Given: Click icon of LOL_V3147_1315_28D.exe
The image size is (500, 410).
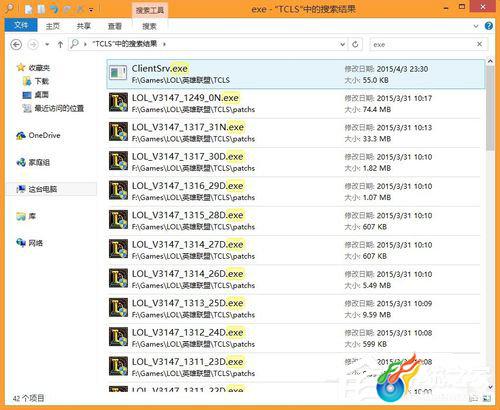Looking at the screenshot, I should pos(118,219).
